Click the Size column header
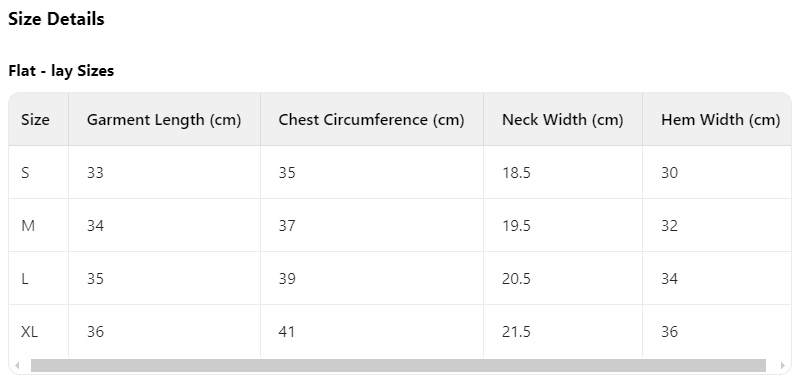This screenshot has width=802, height=389. tap(35, 120)
